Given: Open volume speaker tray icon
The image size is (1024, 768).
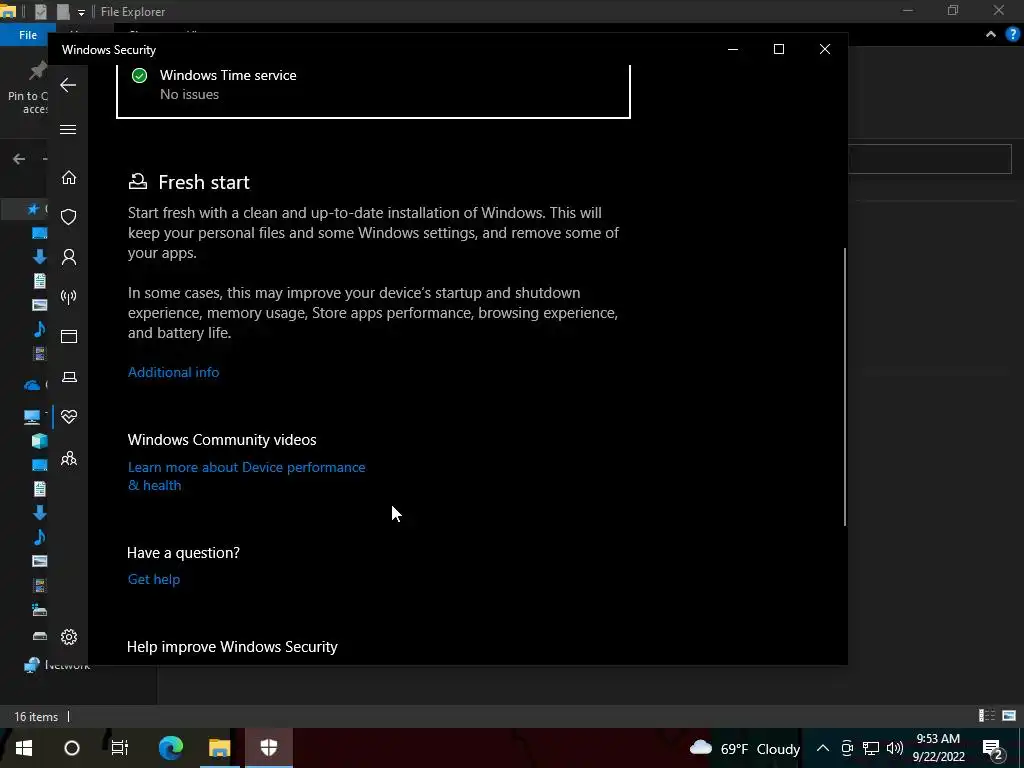Looking at the screenshot, I should pyautogui.click(x=895, y=748).
